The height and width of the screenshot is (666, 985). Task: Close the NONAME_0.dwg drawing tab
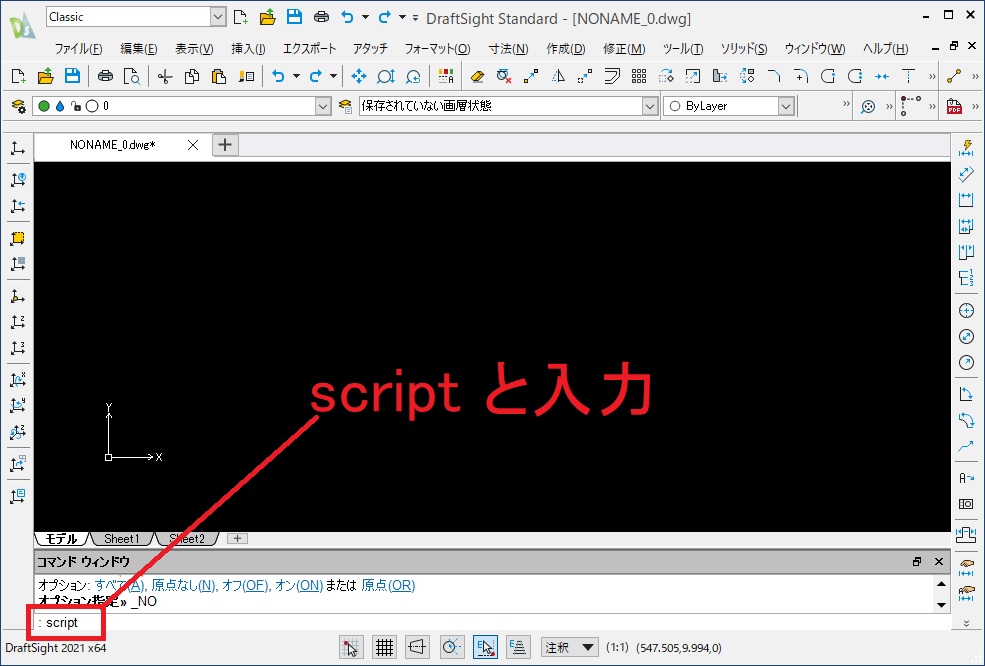pyautogui.click(x=193, y=145)
